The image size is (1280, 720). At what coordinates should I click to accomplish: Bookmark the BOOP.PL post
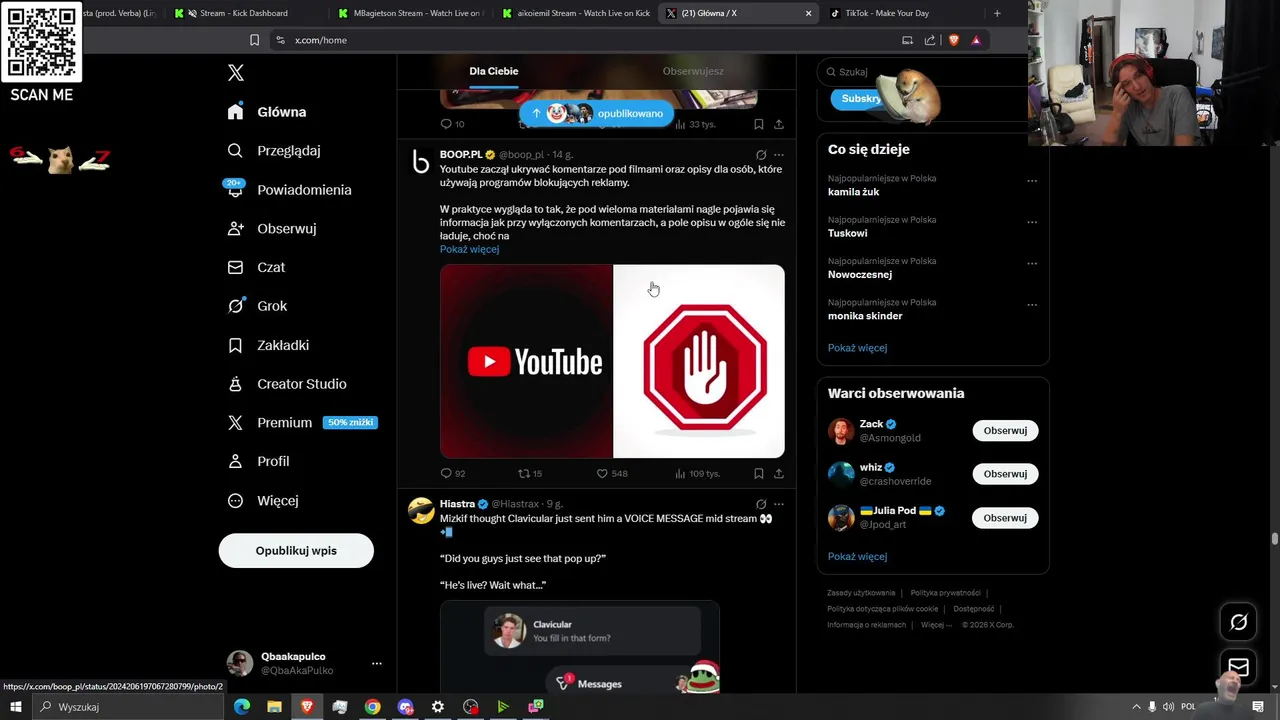tap(759, 473)
